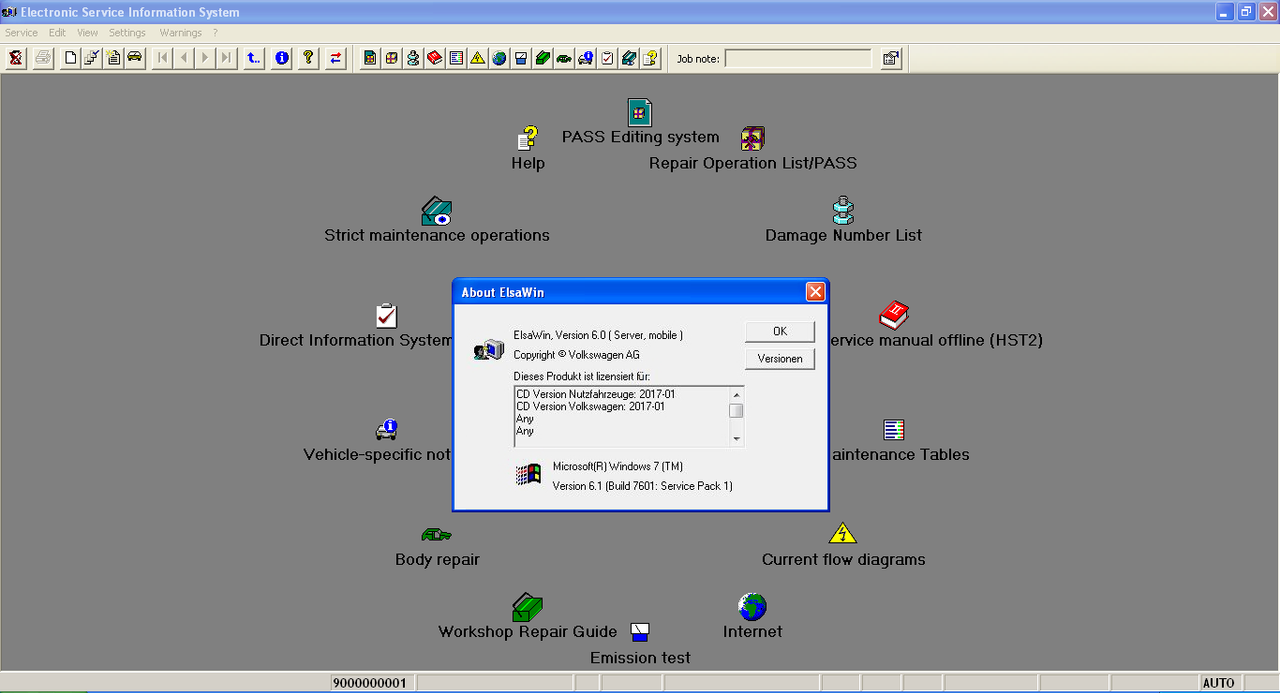
Task: Click the license list scrollbar thumb
Action: point(736,410)
